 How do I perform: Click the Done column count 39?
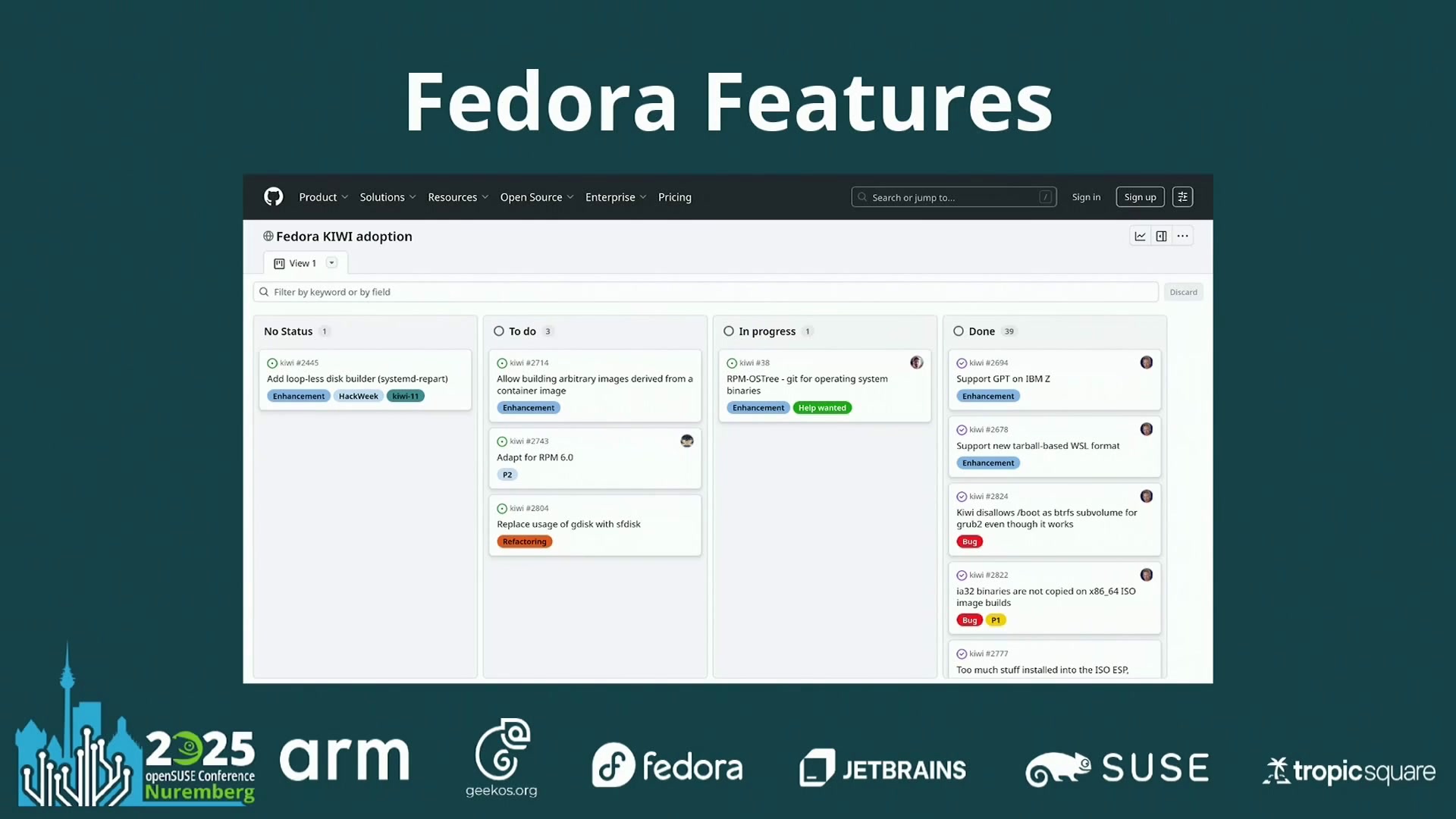[x=1009, y=331]
